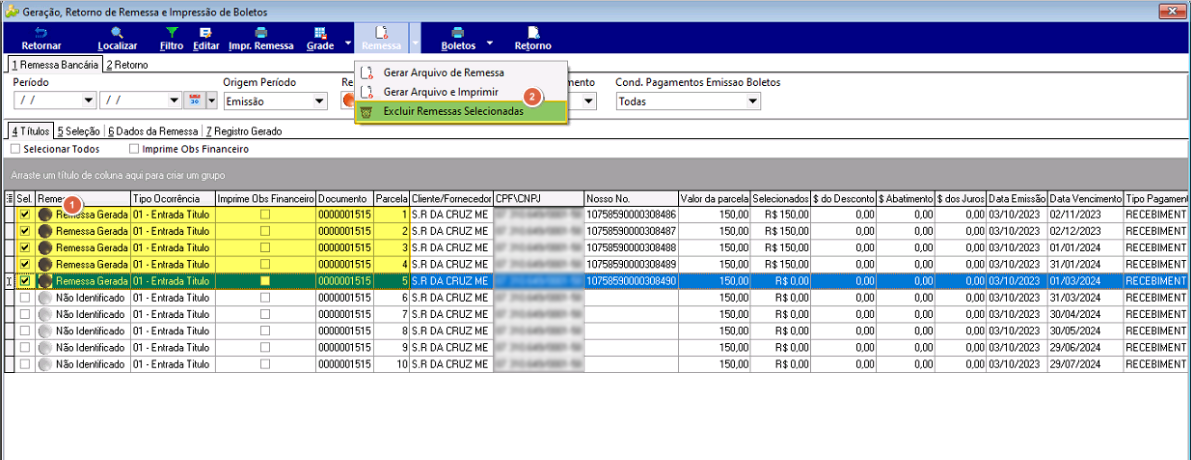Open the Grade toolbar icon
1191x460 pixels.
point(320,33)
